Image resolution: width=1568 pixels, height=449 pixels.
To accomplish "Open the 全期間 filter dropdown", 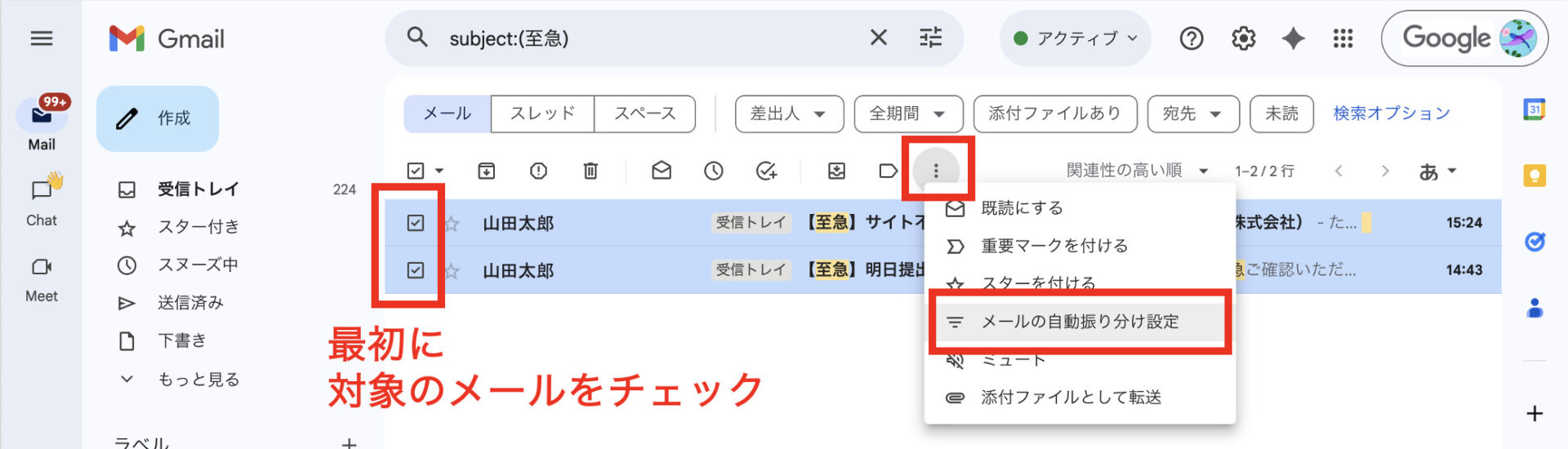I will point(908,113).
